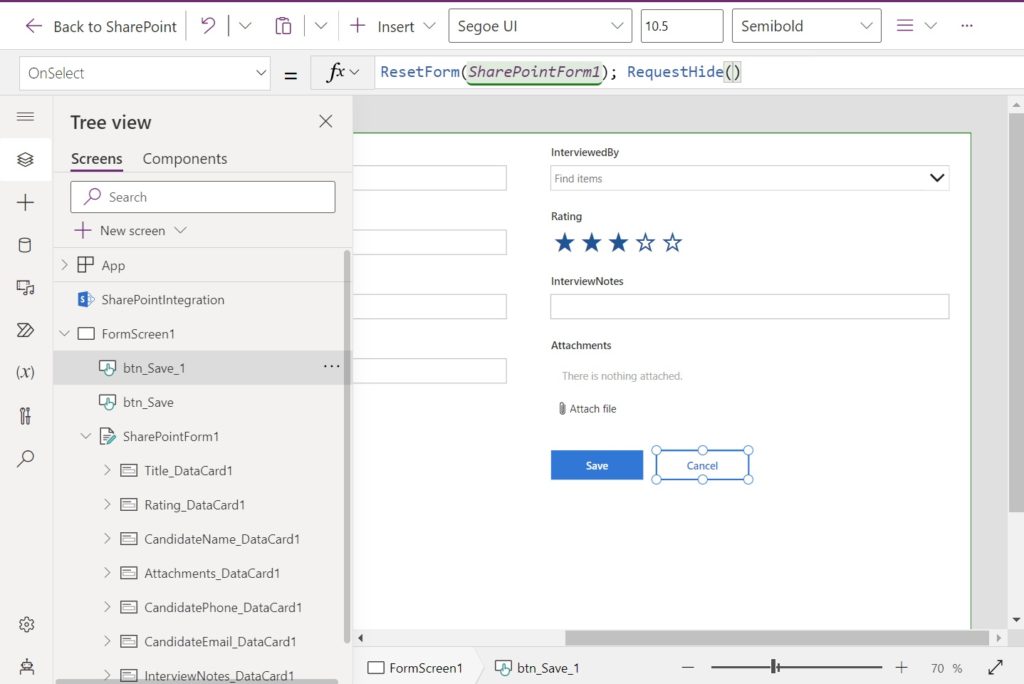Open the Variables (x) icon in the sidebar
1024x684 pixels.
tap(25, 372)
